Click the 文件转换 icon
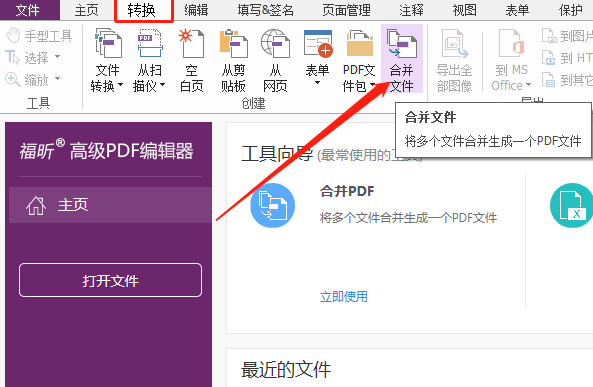 coord(108,44)
